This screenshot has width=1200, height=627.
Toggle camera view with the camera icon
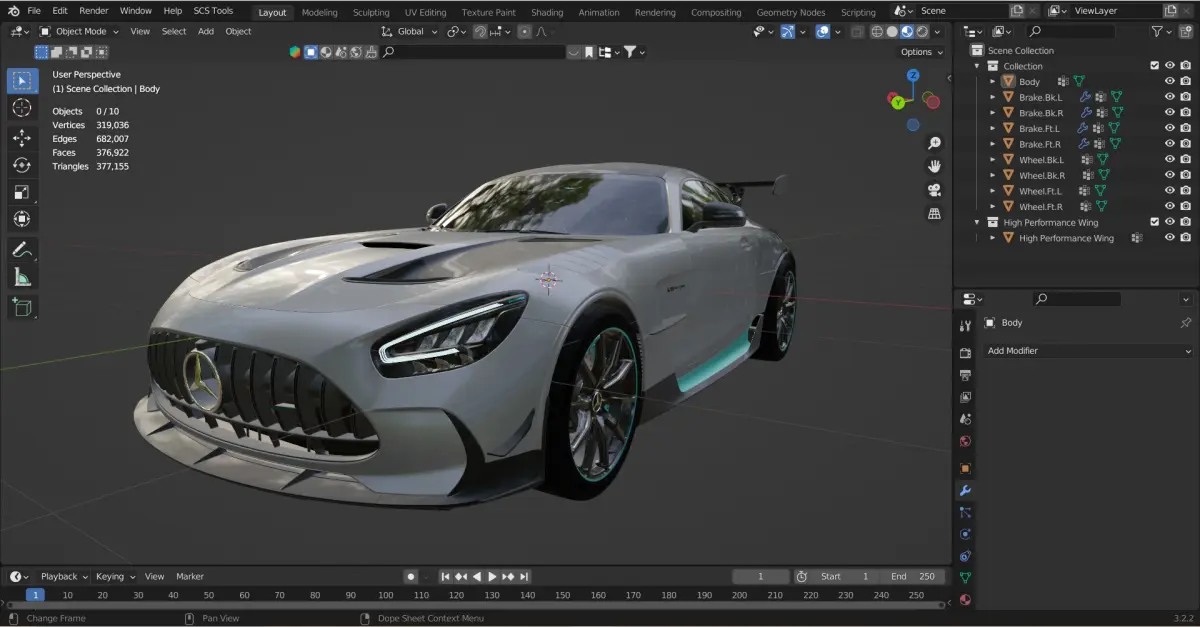pyautogui.click(x=934, y=190)
